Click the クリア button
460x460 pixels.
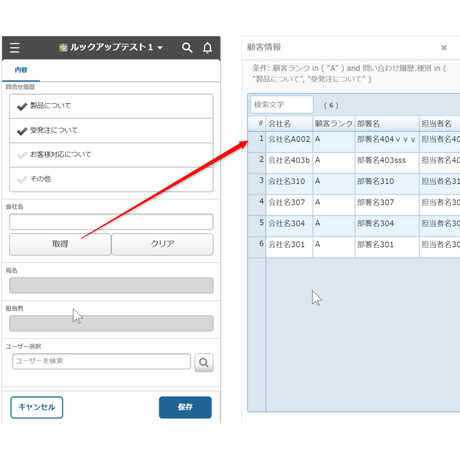[162, 244]
